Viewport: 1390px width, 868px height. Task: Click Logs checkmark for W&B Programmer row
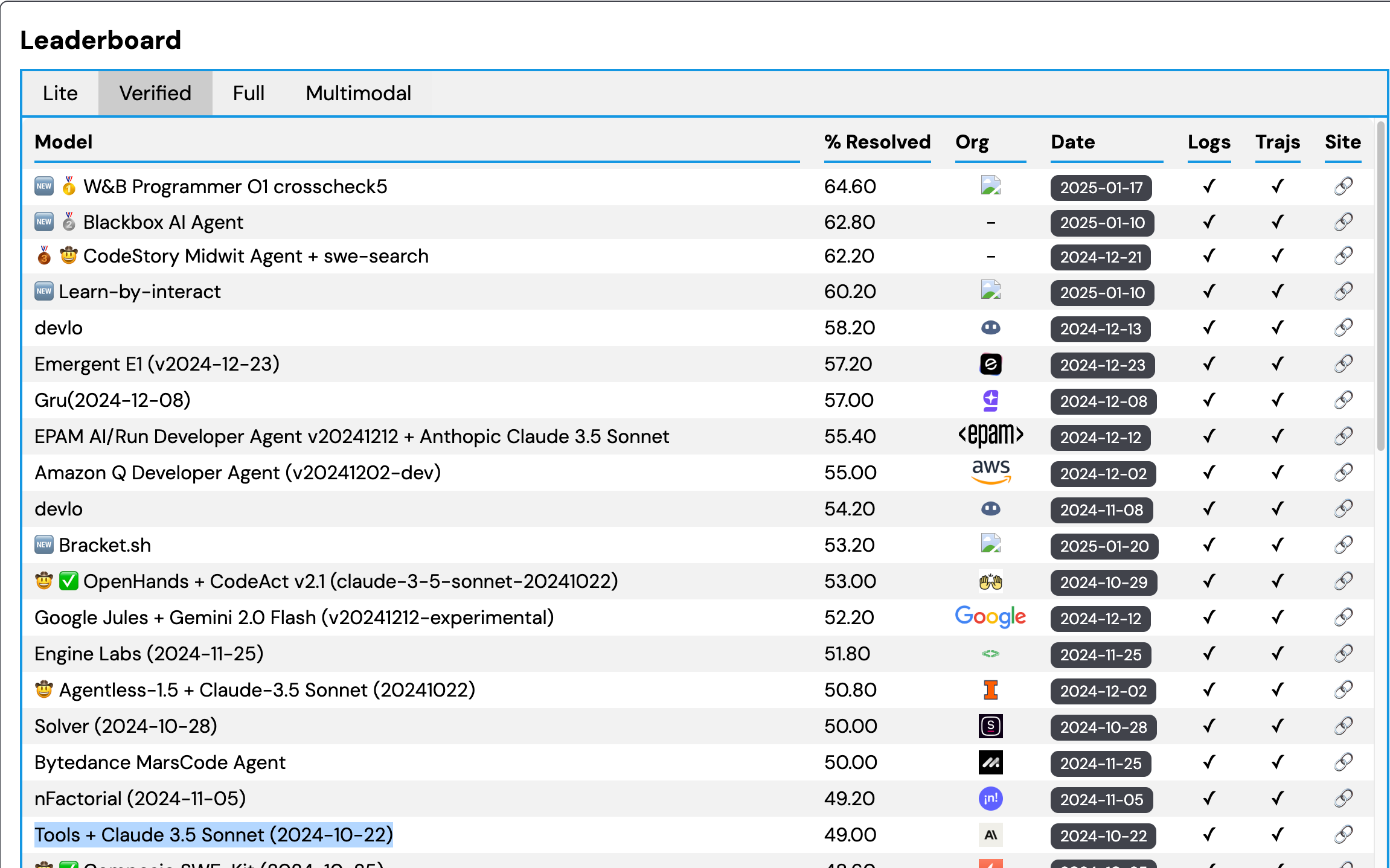pyautogui.click(x=1209, y=187)
